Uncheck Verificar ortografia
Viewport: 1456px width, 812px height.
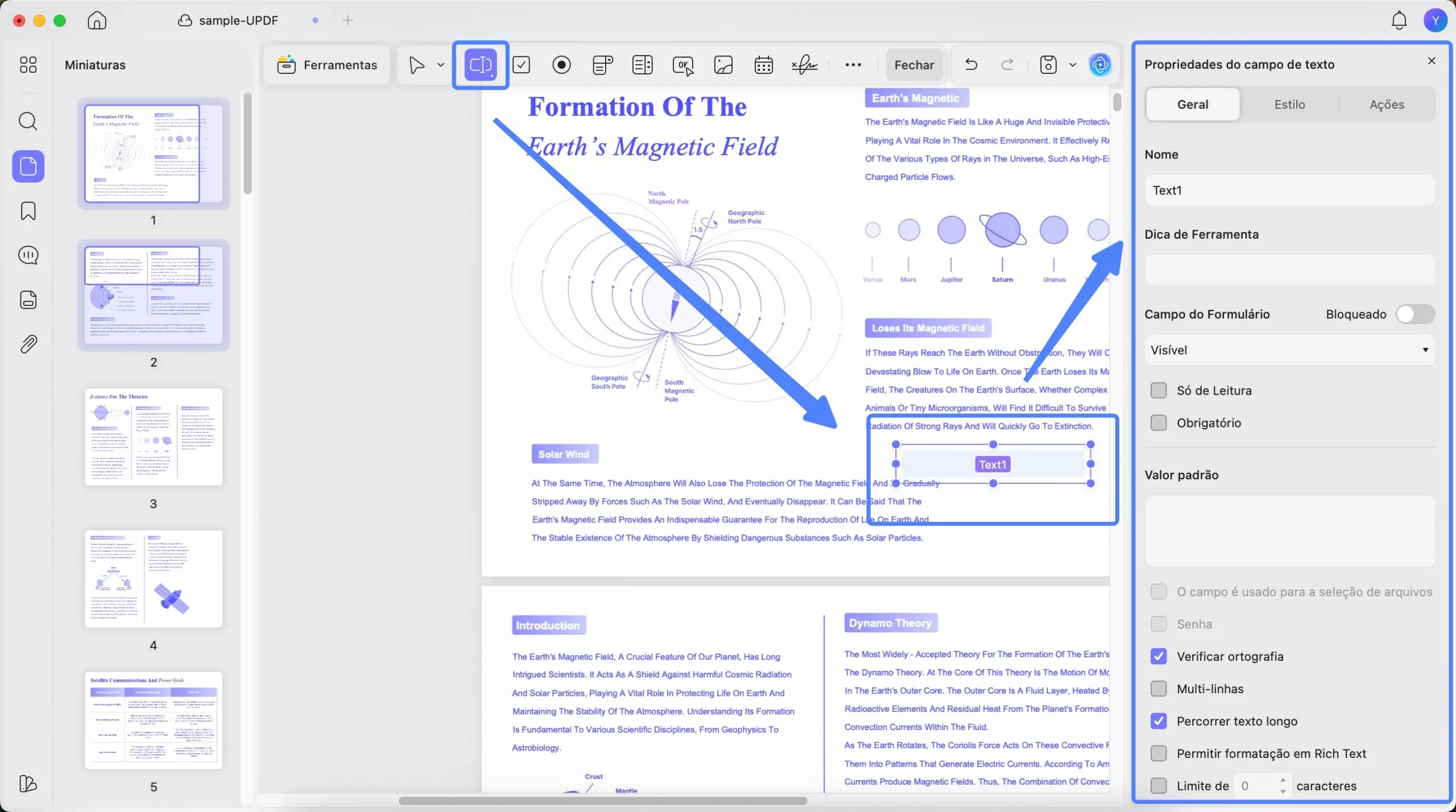[1158, 656]
